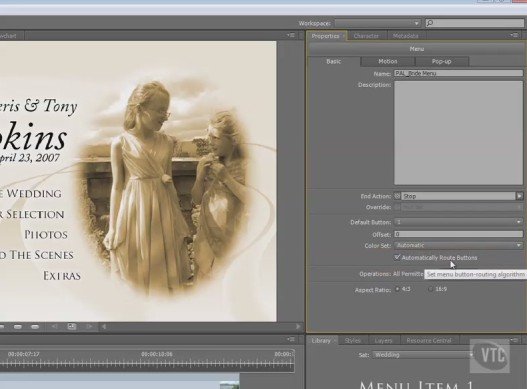Viewport: 527px width, 389px height.
Task: Click the 00:00:07:17 timecode on the ruler
Action: [24, 354]
